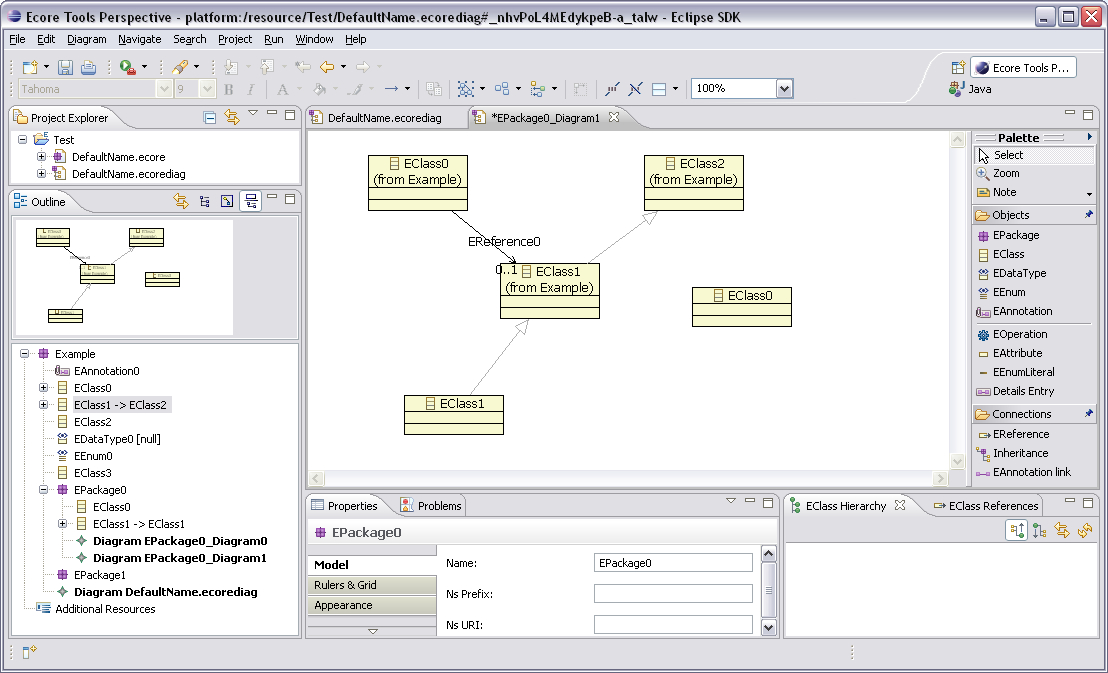Click the line style arrow icon
The height and width of the screenshot is (673, 1108).
(391, 88)
